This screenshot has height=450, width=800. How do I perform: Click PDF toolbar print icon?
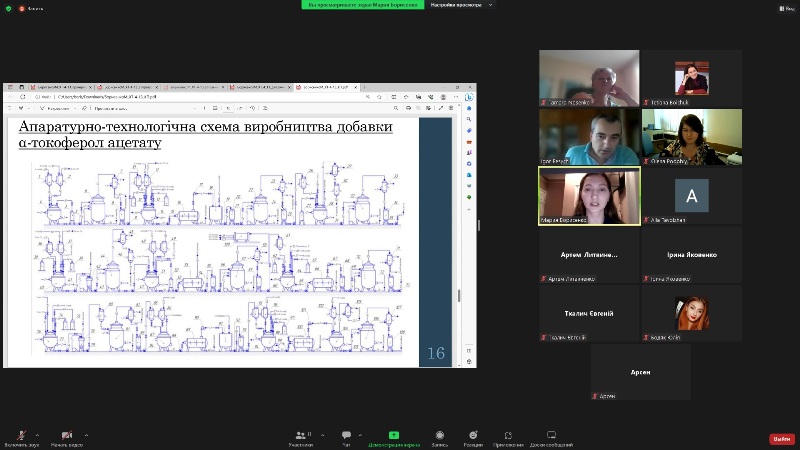coord(408,108)
